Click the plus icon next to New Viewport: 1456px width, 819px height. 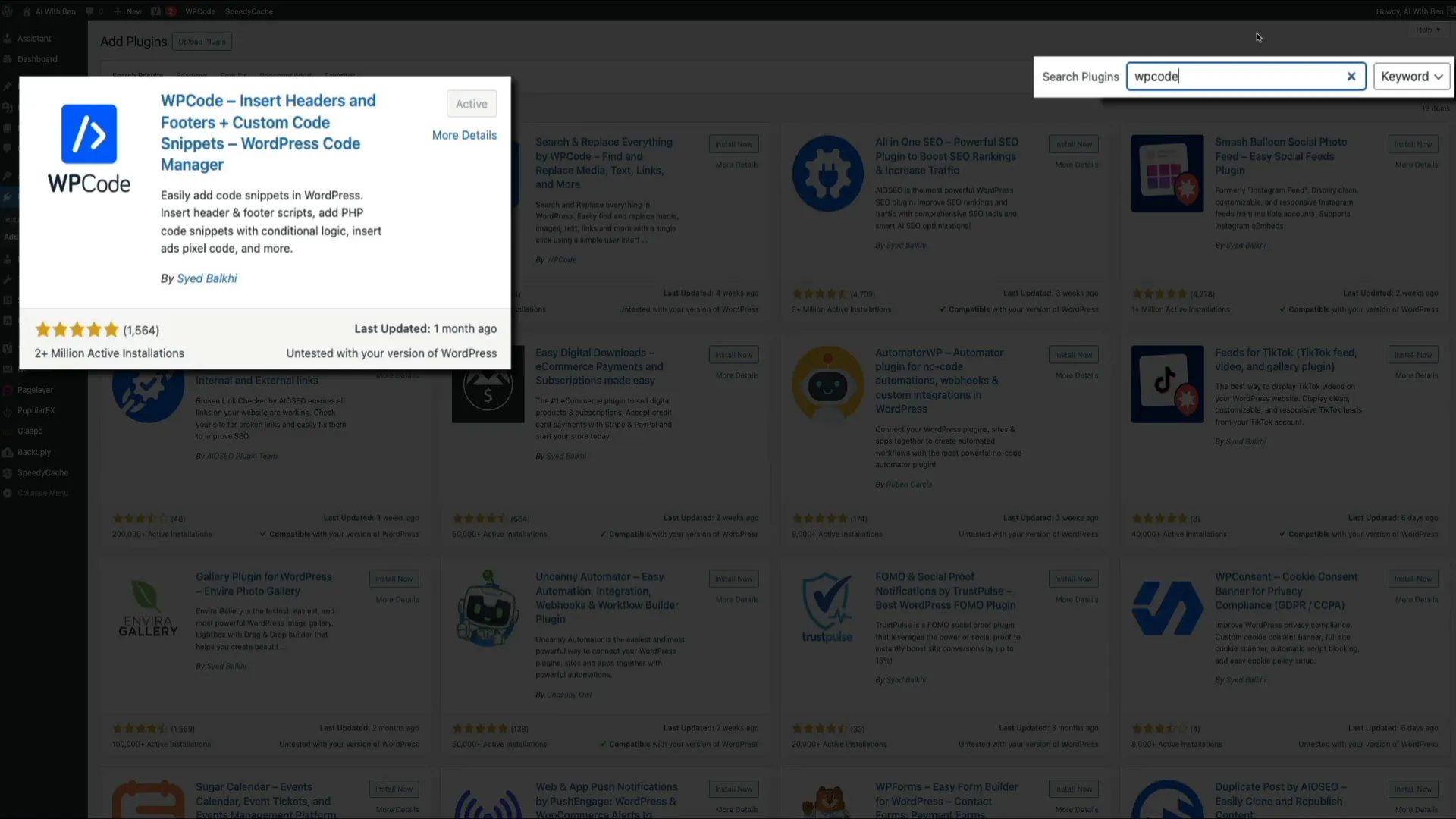(x=118, y=11)
